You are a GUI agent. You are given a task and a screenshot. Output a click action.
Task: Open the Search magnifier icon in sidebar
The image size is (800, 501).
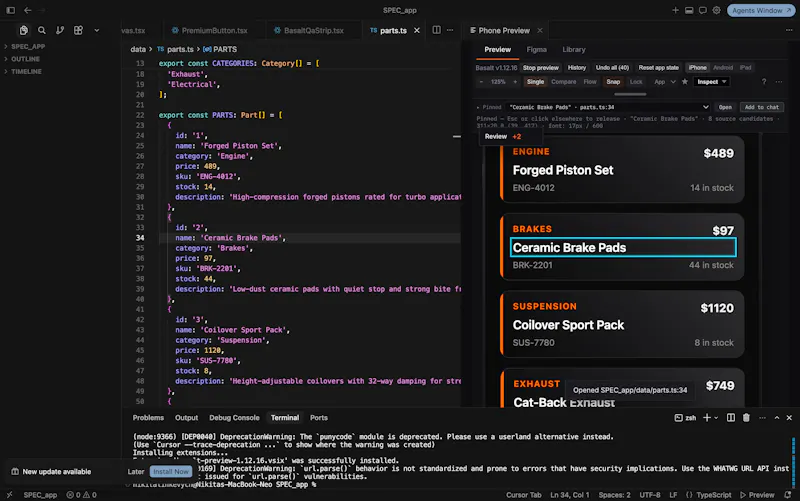tap(42, 31)
